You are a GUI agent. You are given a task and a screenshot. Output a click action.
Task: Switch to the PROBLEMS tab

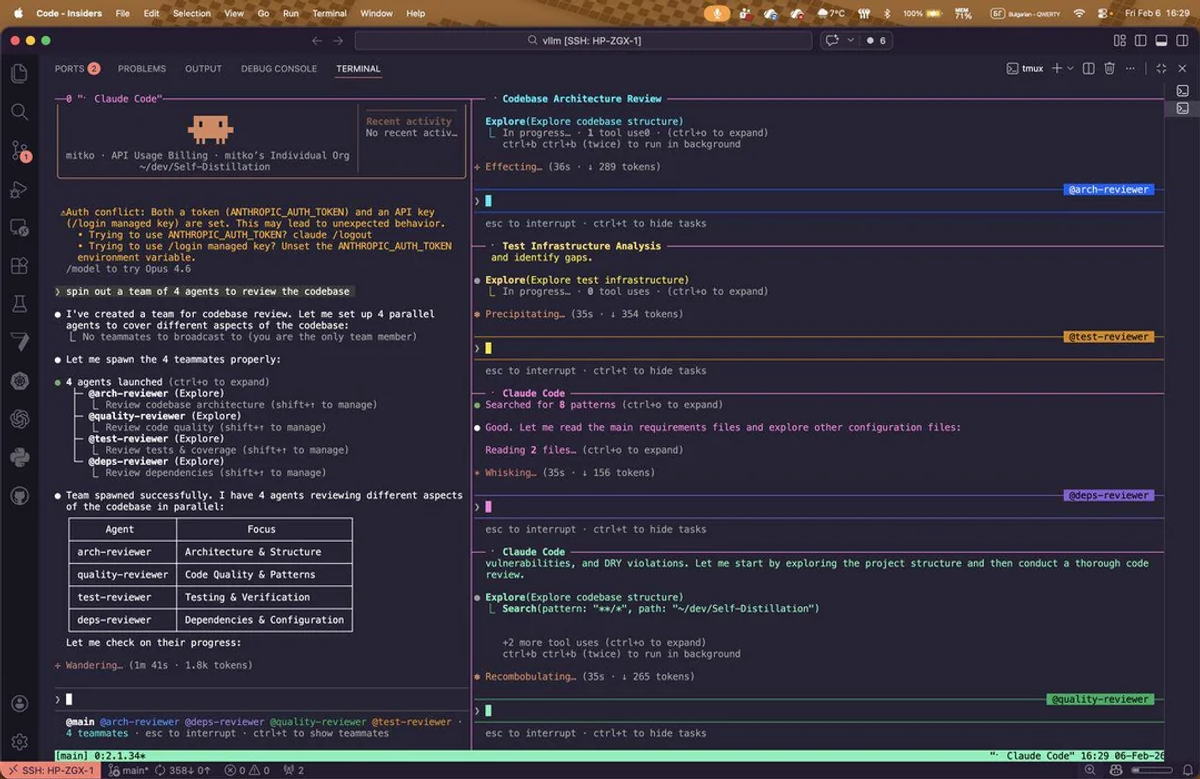click(142, 69)
